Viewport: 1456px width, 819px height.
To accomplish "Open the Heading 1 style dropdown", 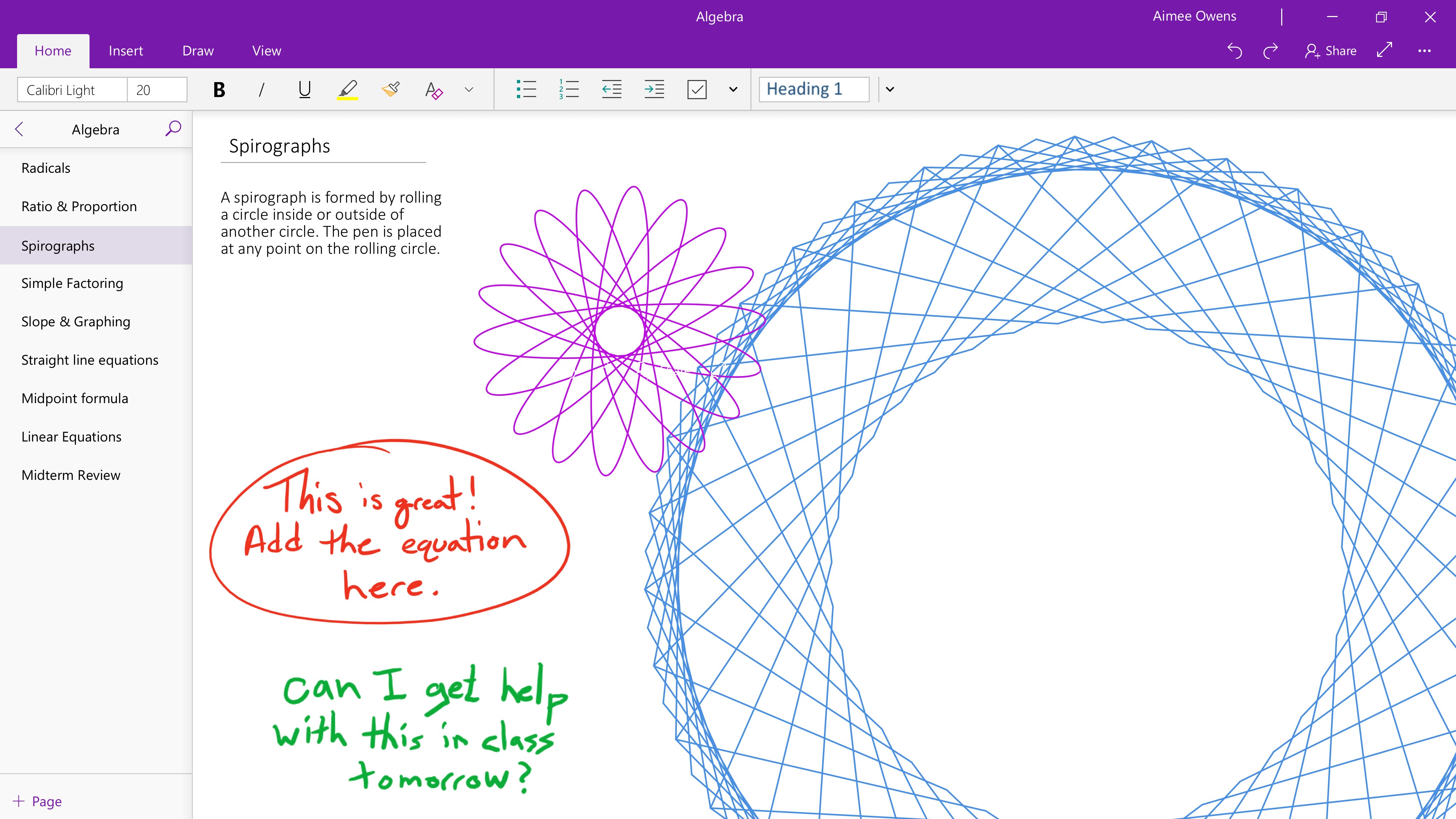I will point(890,89).
